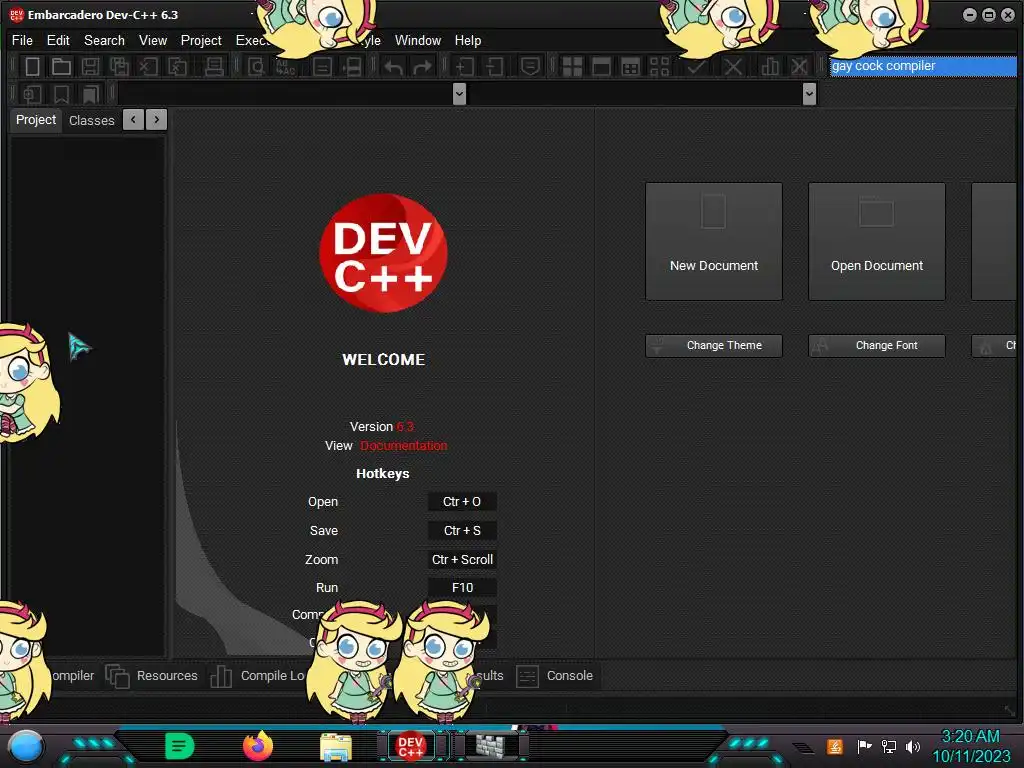Click the Go to line toolbar icon
This screenshot has width=1024, height=768.
pyautogui.click(x=322, y=67)
